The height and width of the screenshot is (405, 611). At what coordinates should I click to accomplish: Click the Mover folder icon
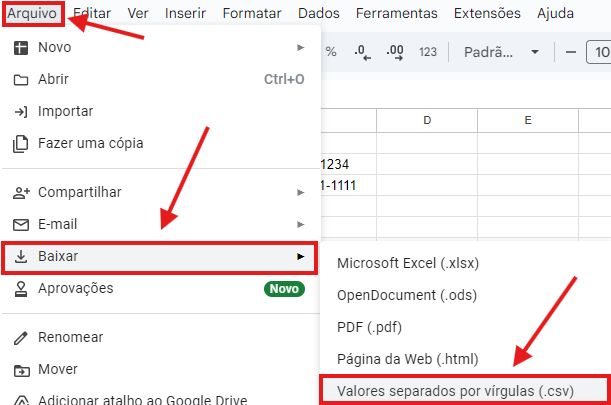[x=21, y=370]
